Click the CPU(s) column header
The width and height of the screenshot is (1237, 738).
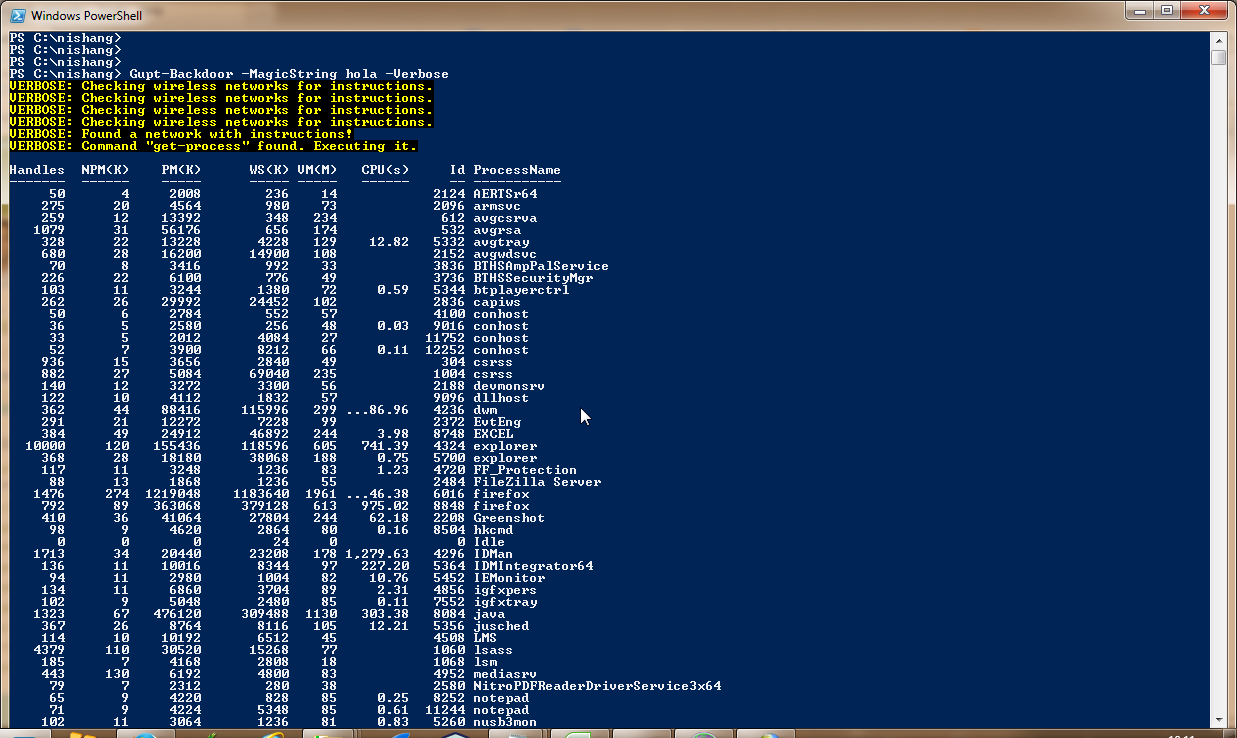[385, 170]
